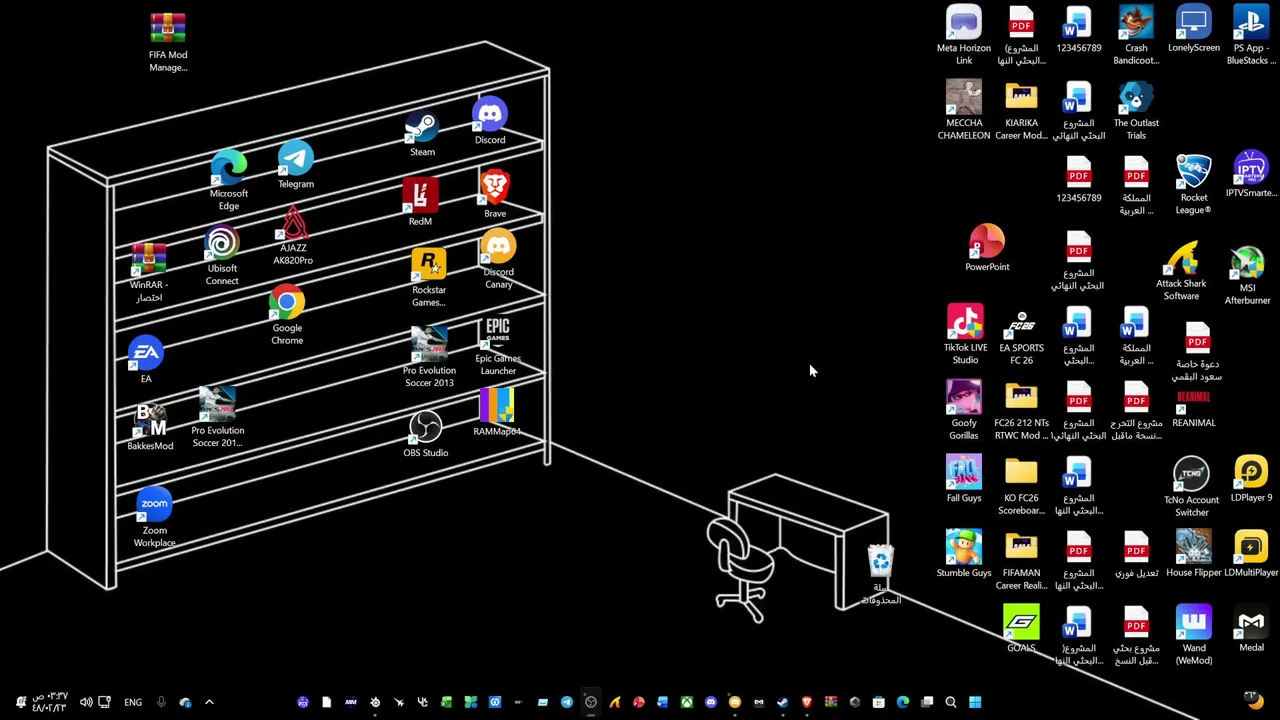Select the Telegram desktop icon
Screen dimensions: 1280x720
(296, 165)
